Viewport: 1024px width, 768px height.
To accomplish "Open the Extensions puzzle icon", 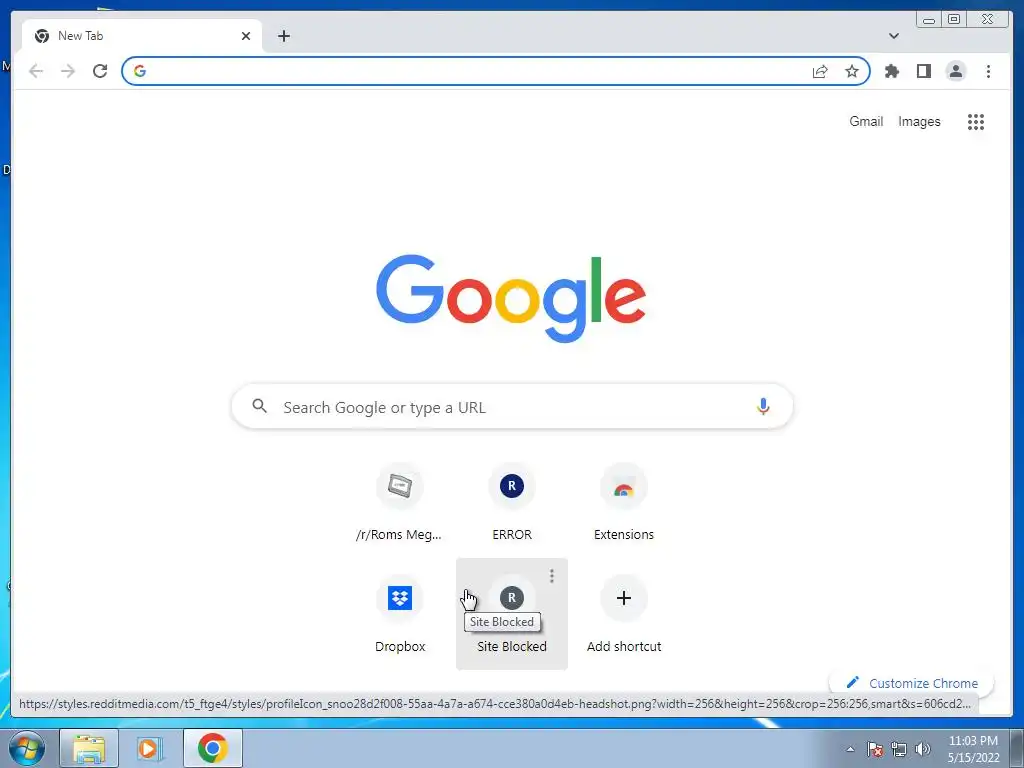I will pos(892,71).
